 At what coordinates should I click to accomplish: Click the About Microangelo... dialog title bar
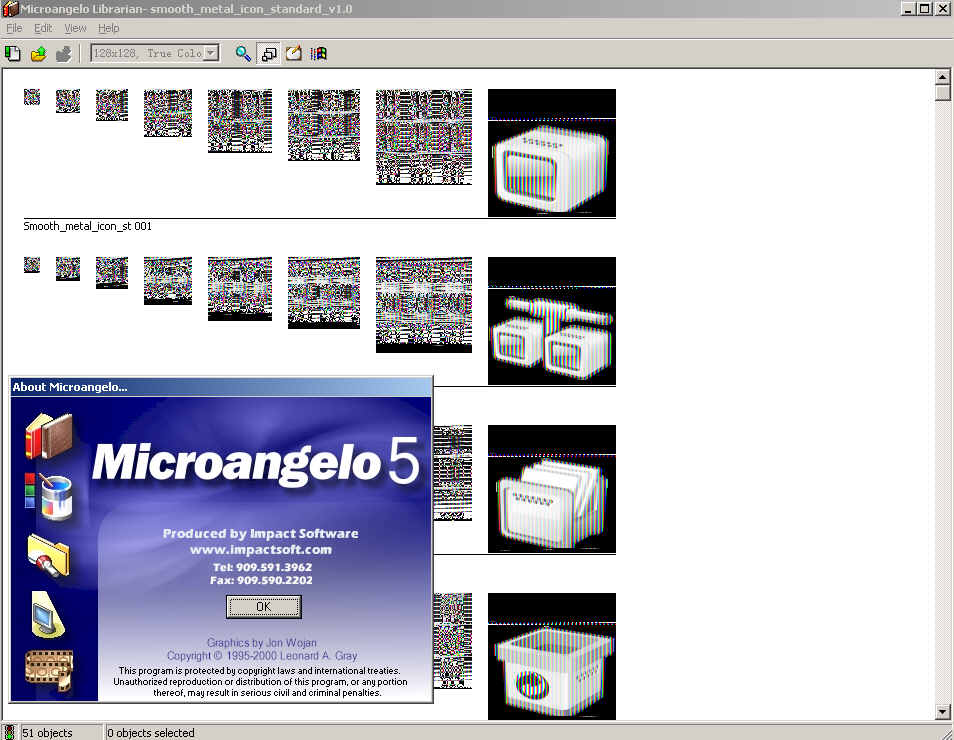pos(221,387)
